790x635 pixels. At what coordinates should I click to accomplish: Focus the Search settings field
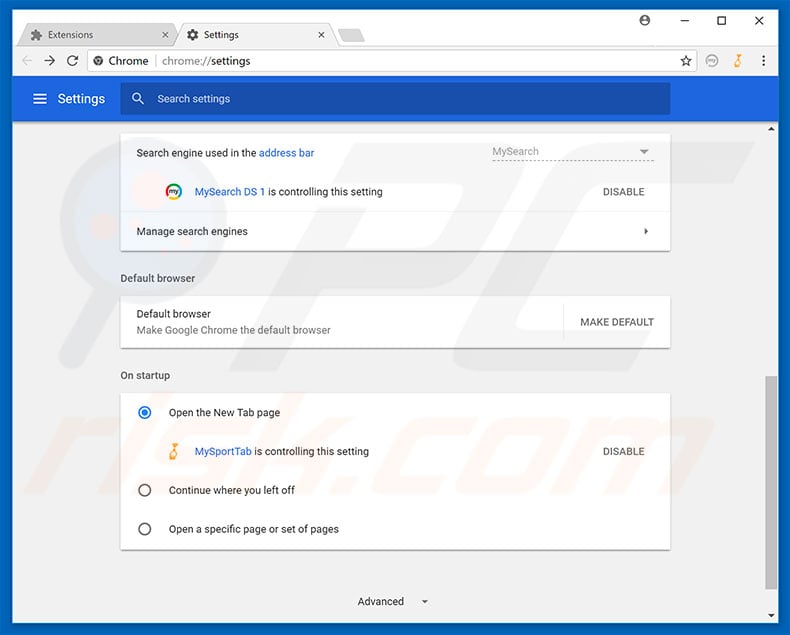coord(395,99)
